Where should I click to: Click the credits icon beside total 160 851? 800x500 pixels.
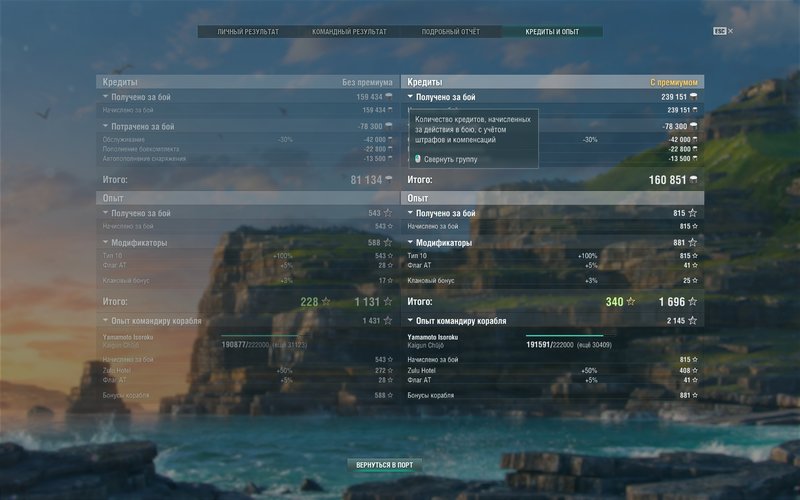692,180
